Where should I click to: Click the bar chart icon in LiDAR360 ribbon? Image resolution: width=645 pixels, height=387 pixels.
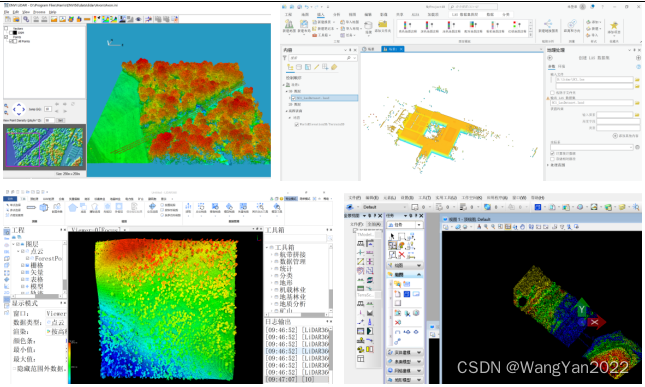(x=188, y=207)
